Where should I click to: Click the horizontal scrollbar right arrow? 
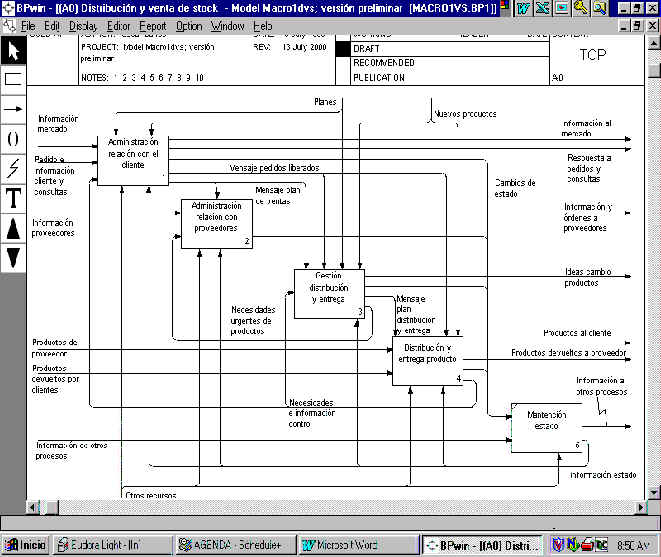(641, 508)
